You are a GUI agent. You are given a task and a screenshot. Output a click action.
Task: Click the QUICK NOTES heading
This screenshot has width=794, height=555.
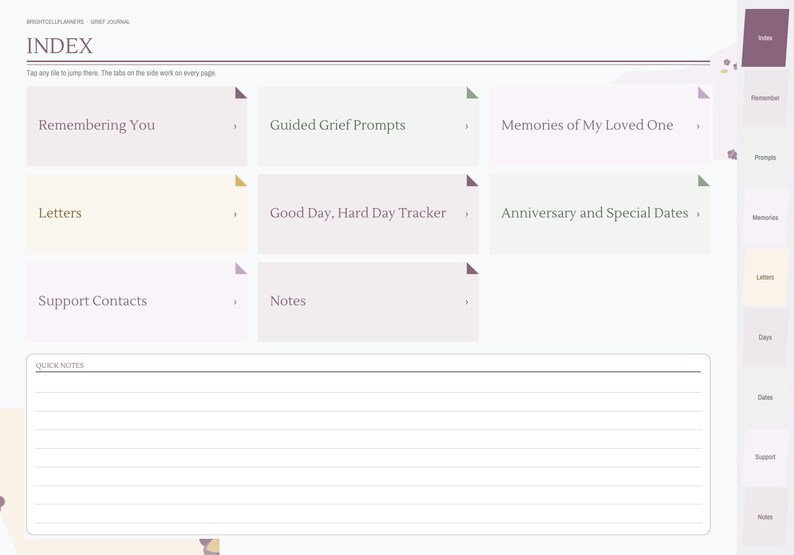coord(60,365)
